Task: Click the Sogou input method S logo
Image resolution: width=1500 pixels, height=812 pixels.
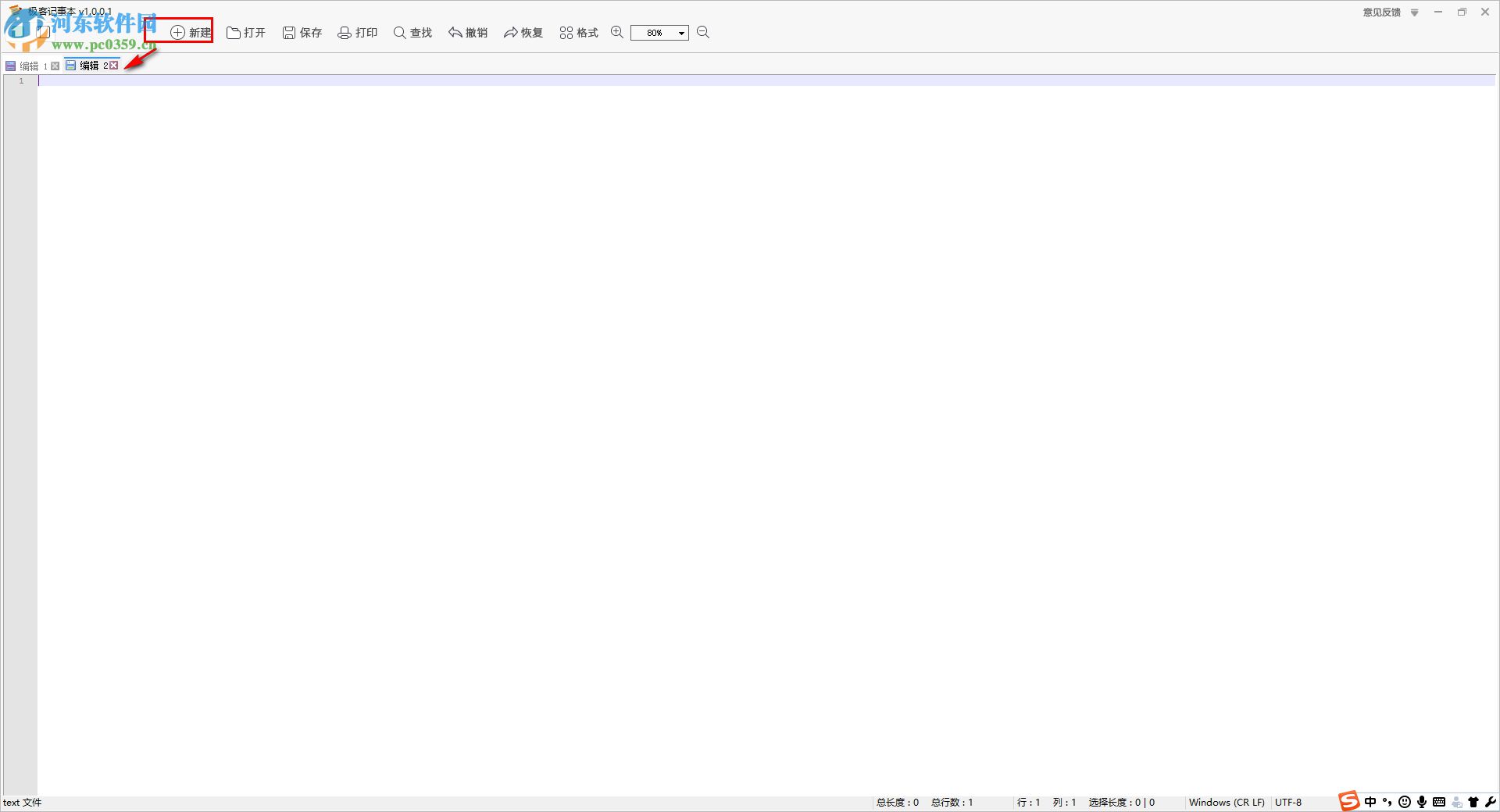Action: [x=1349, y=801]
